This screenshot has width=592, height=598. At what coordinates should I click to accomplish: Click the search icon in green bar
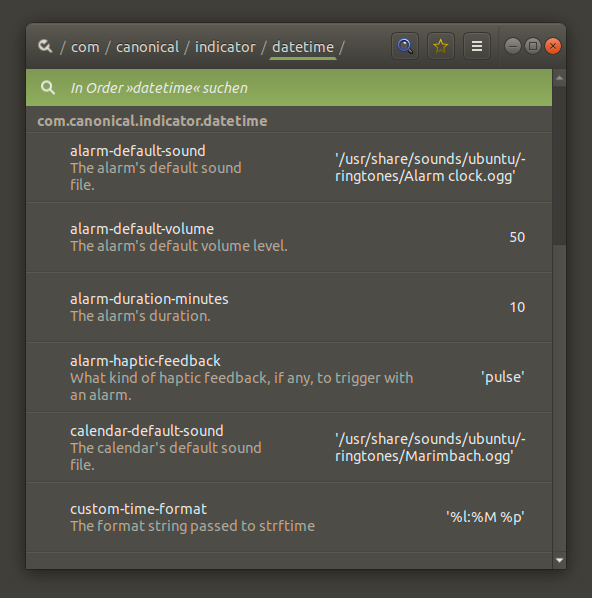point(48,88)
